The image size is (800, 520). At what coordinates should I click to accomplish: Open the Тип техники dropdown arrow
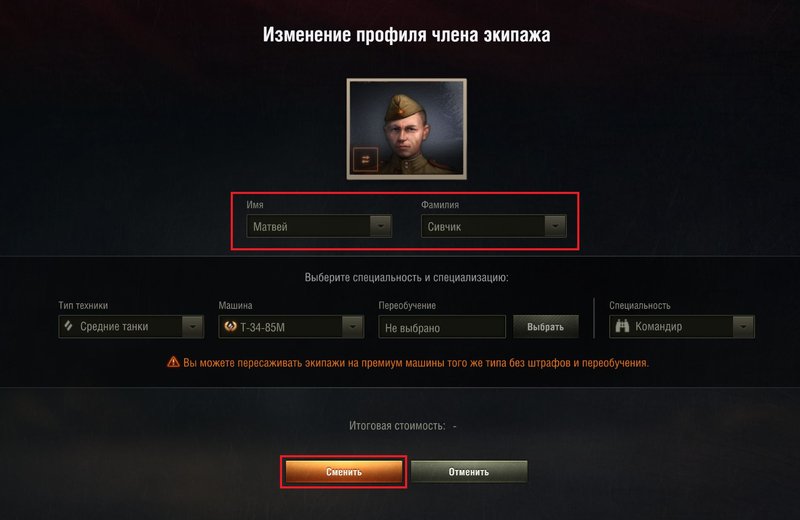pos(193,327)
